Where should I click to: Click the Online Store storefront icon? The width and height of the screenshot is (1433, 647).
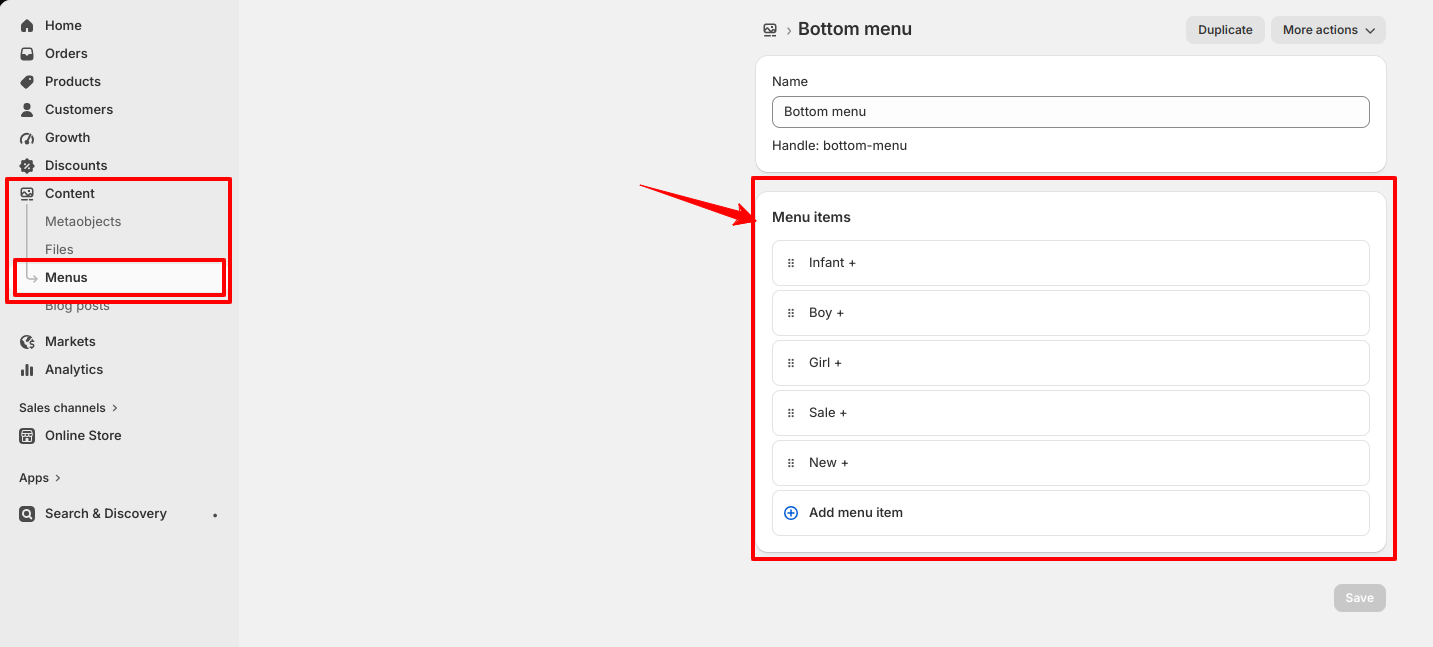pos(27,435)
